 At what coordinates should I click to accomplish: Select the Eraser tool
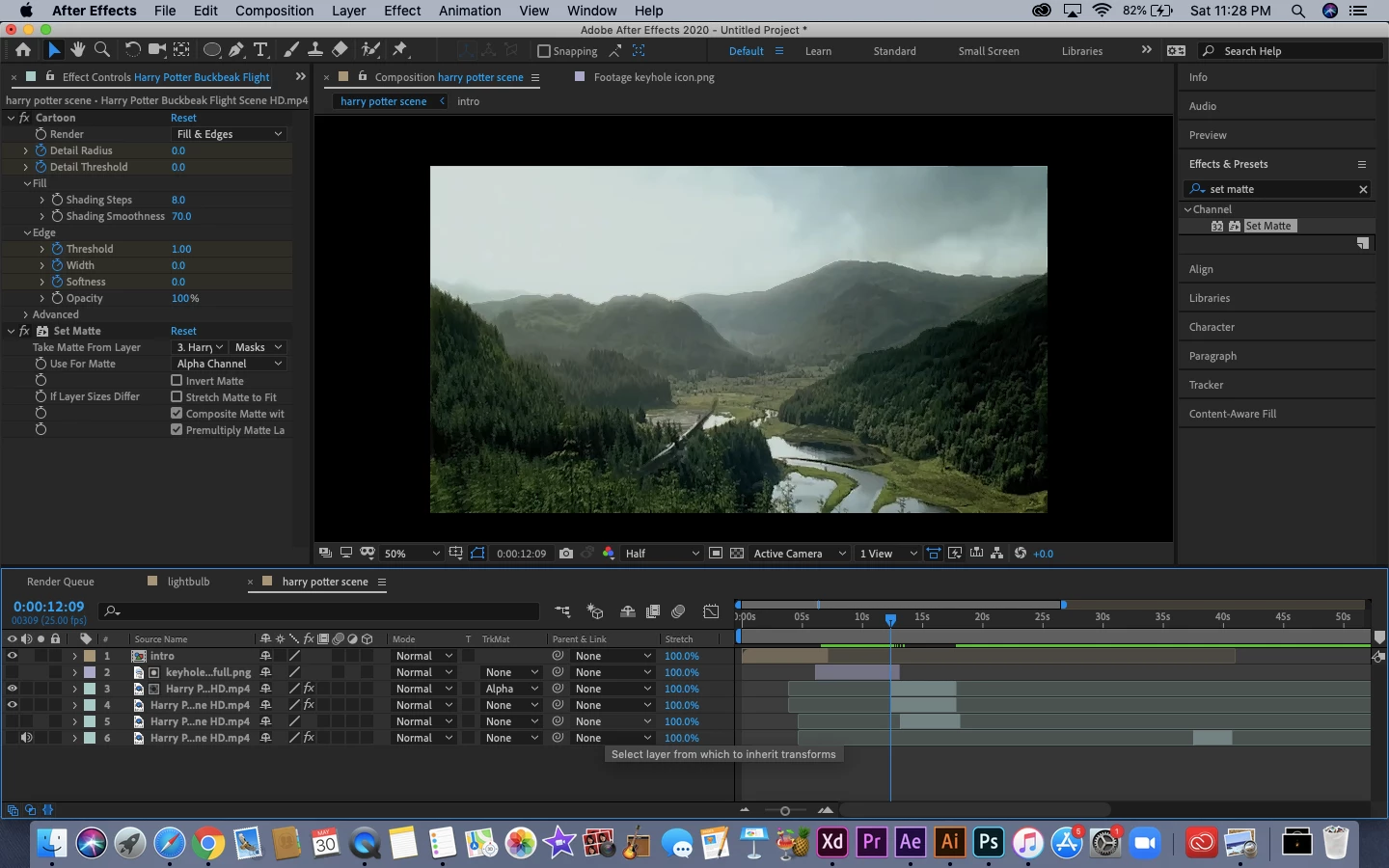340,50
